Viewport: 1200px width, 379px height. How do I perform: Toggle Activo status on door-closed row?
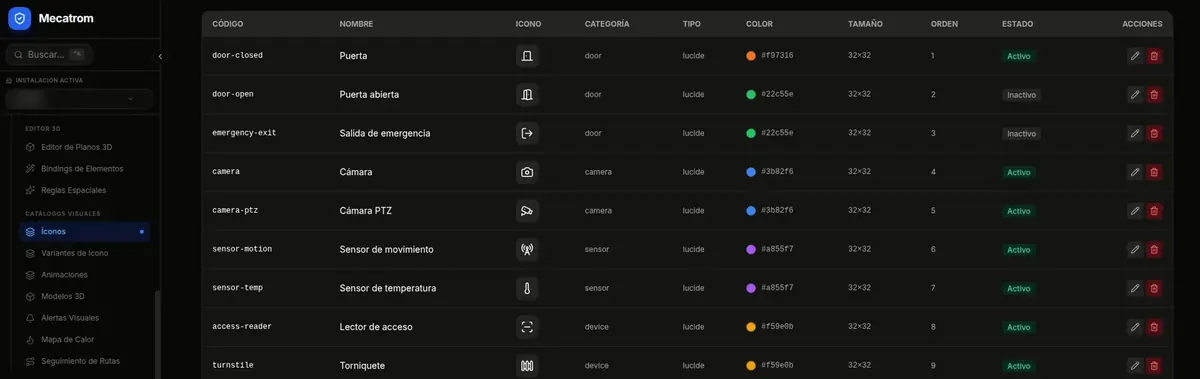tap(1018, 57)
